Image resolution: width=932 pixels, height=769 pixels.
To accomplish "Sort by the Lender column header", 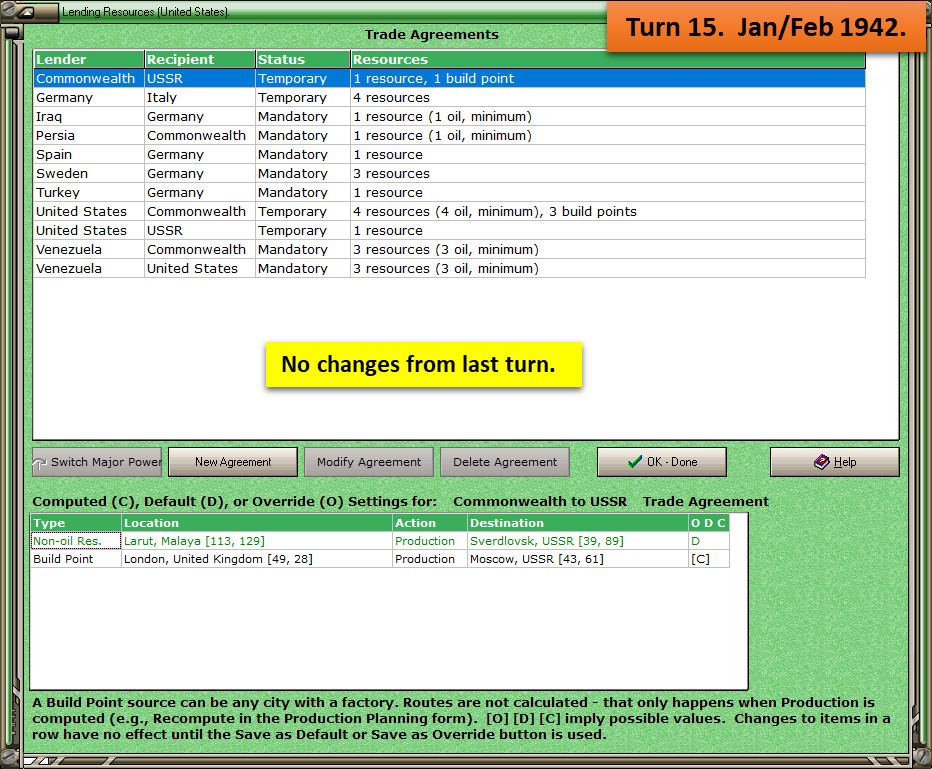I will [x=89, y=59].
